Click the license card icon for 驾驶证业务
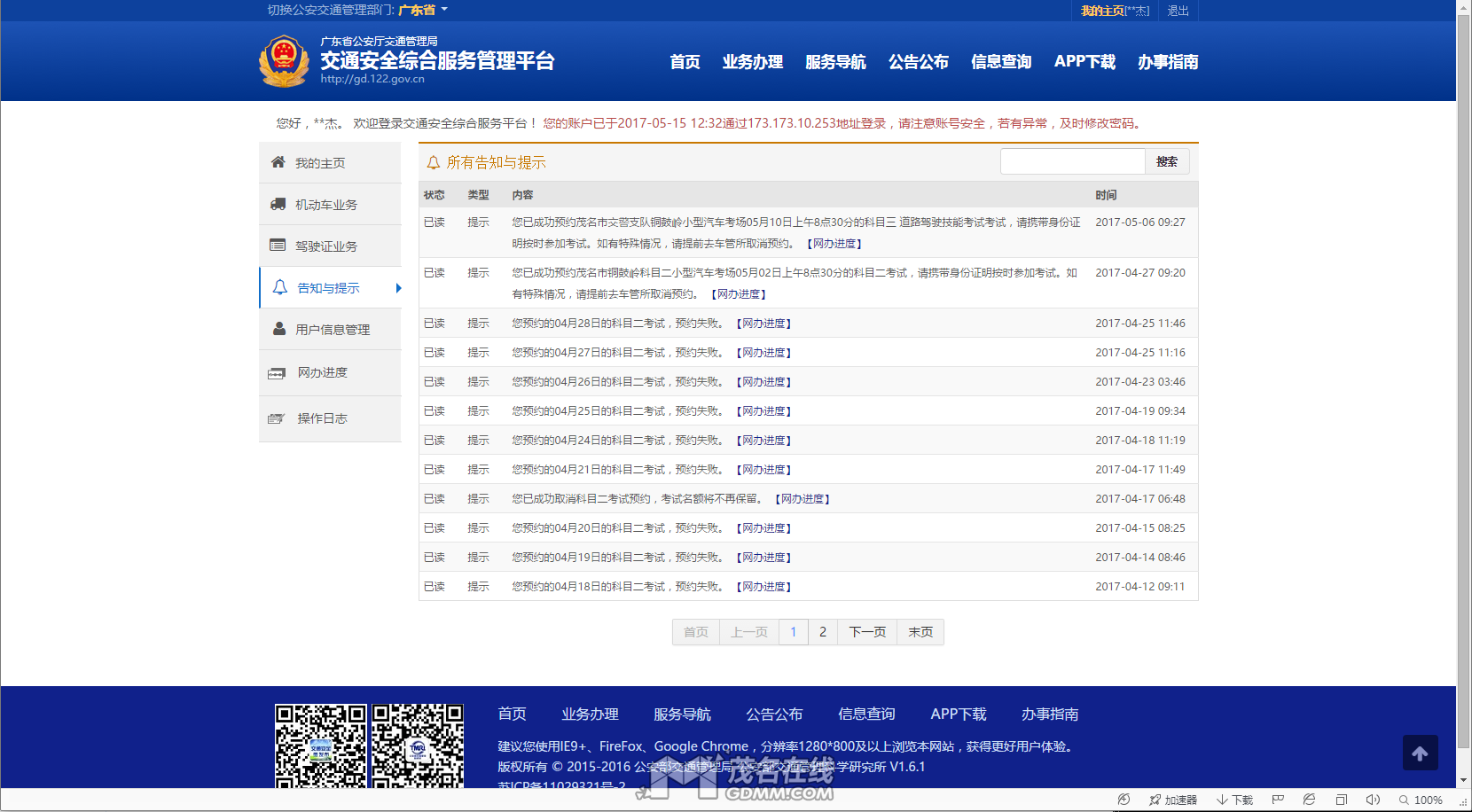The width and height of the screenshot is (1472, 812). coord(278,246)
